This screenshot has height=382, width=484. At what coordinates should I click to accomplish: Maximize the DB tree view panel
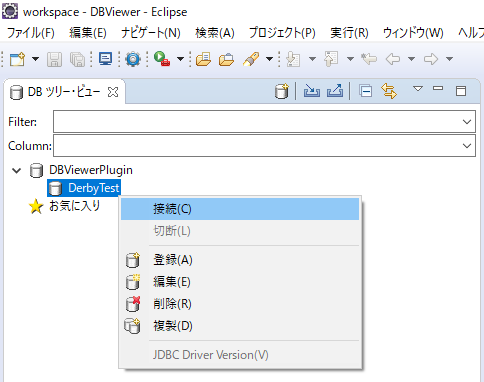pos(461,91)
